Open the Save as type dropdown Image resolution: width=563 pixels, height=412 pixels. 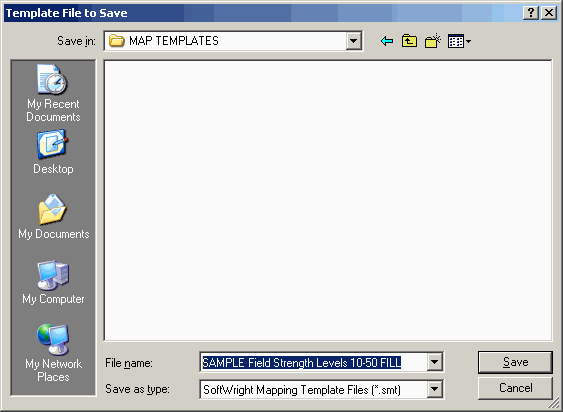(434, 389)
